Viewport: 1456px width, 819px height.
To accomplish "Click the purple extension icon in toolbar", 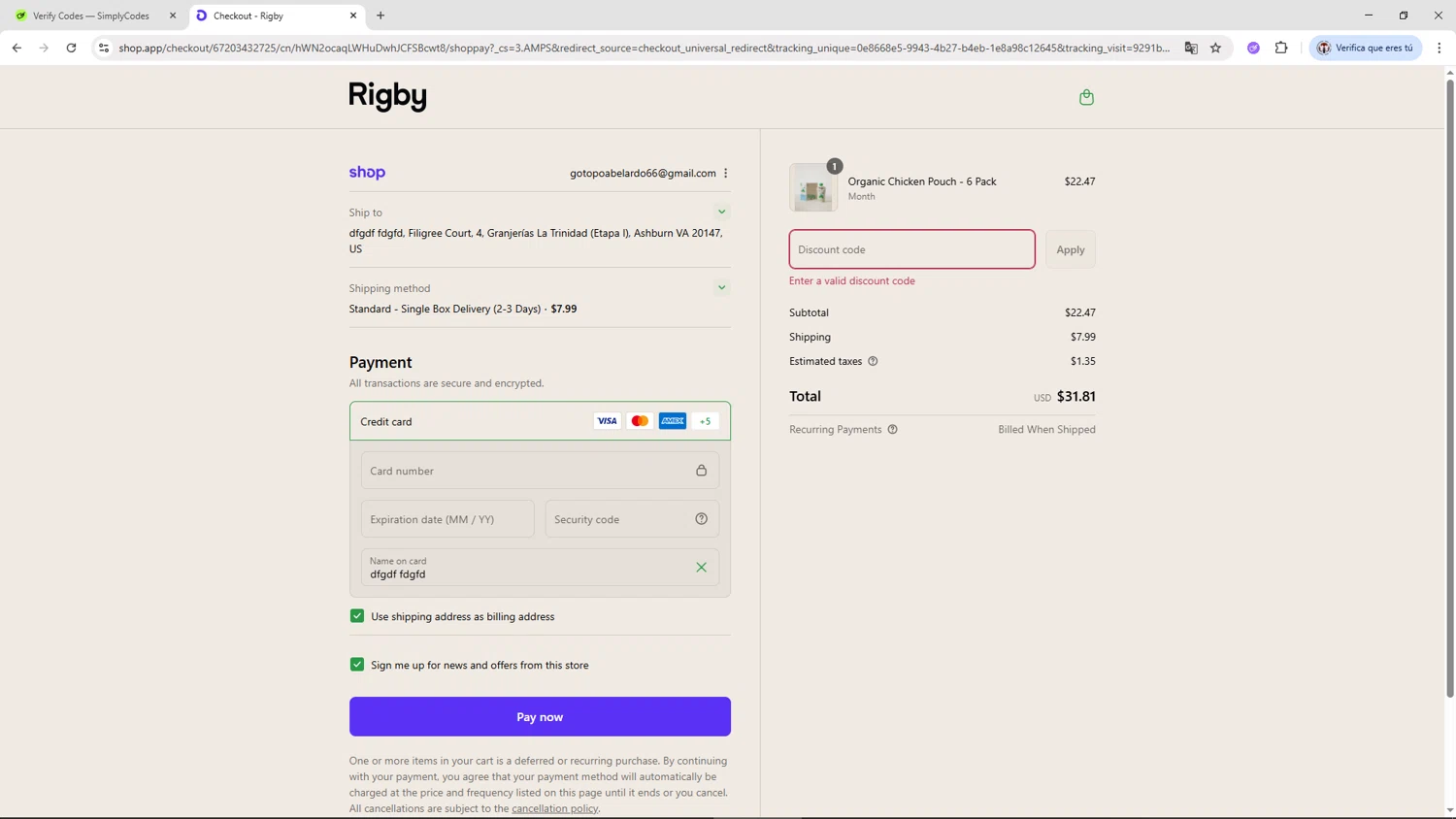I will [1253, 48].
